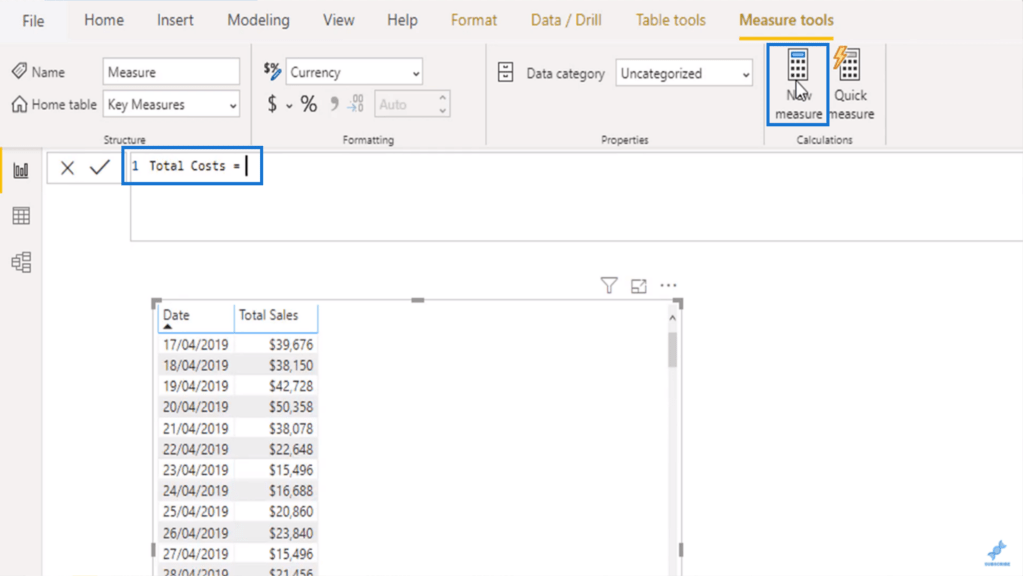
Task: Select the $38,150 sales value
Action: (291, 366)
